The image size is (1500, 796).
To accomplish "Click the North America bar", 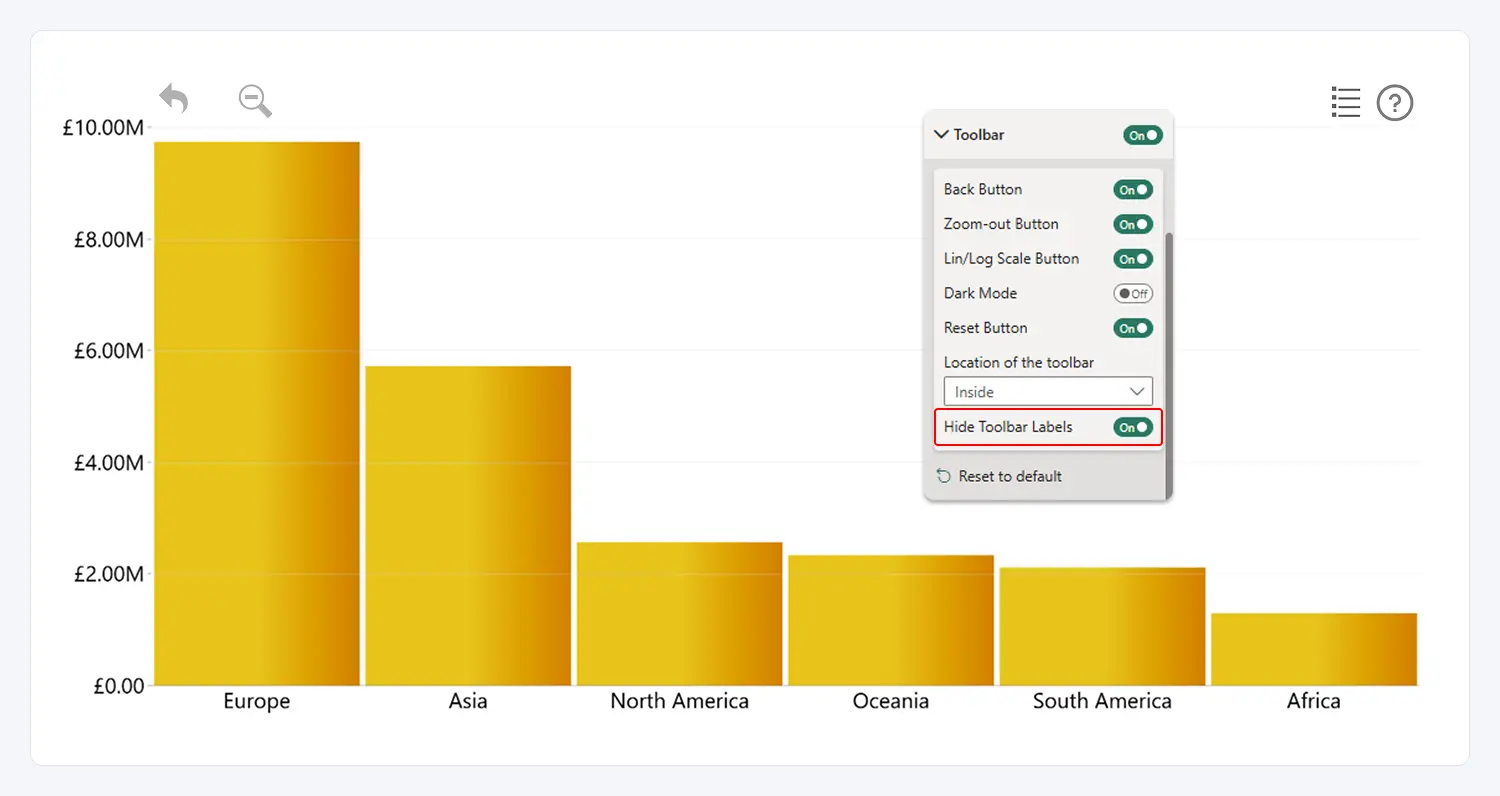I will tap(679, 613).
